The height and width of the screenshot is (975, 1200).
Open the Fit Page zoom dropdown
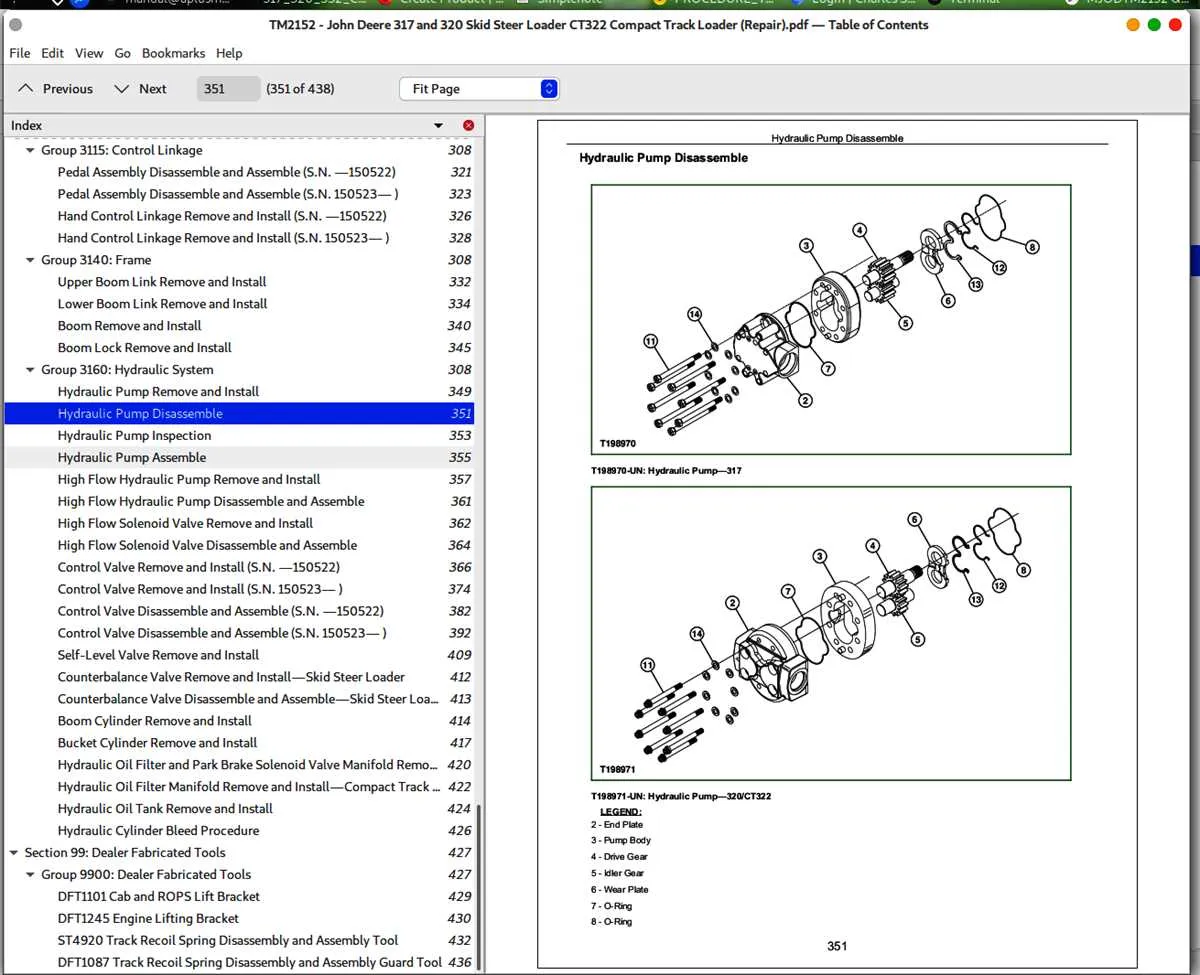tap(479, 89)
